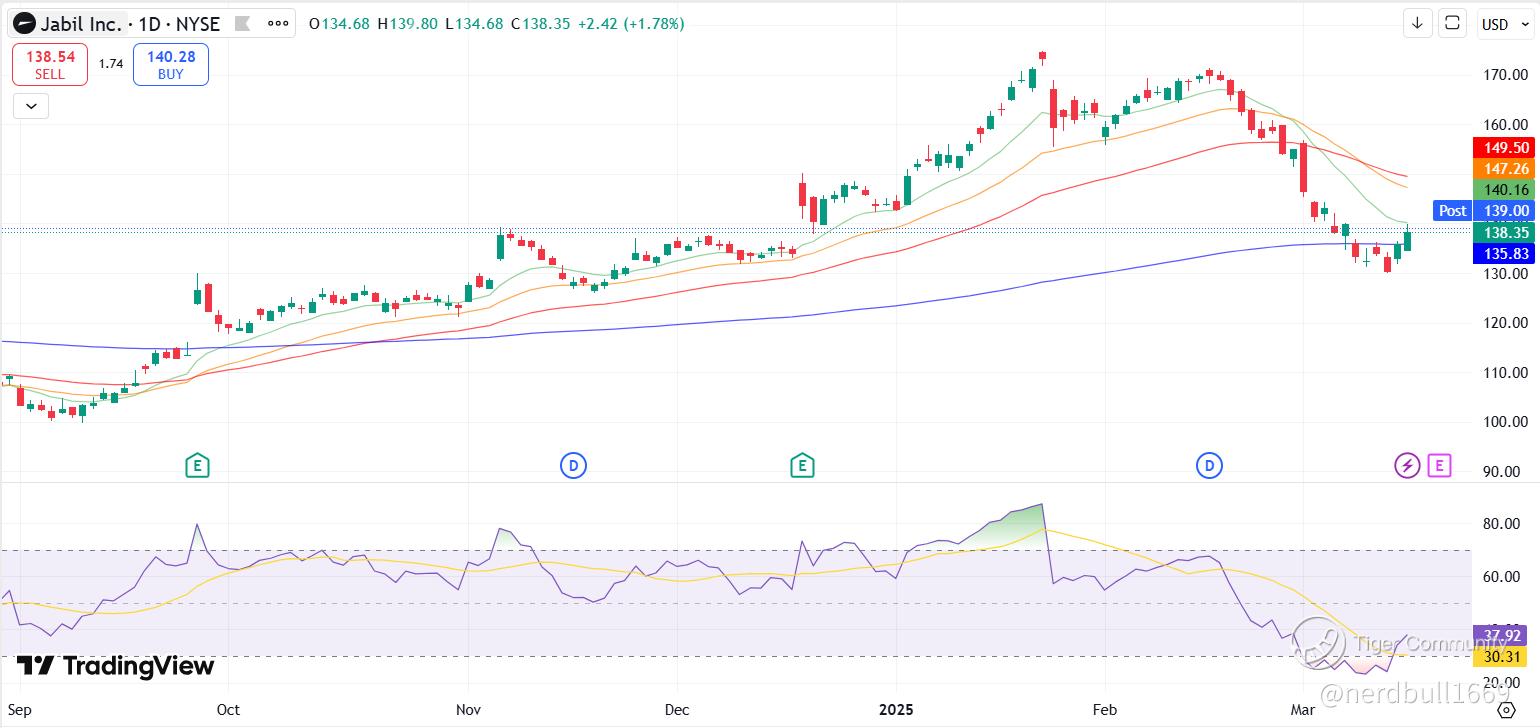Click the Jabil company logo icon
The height and width of the screenshot is (728, 1540).
tap(24, 24)
